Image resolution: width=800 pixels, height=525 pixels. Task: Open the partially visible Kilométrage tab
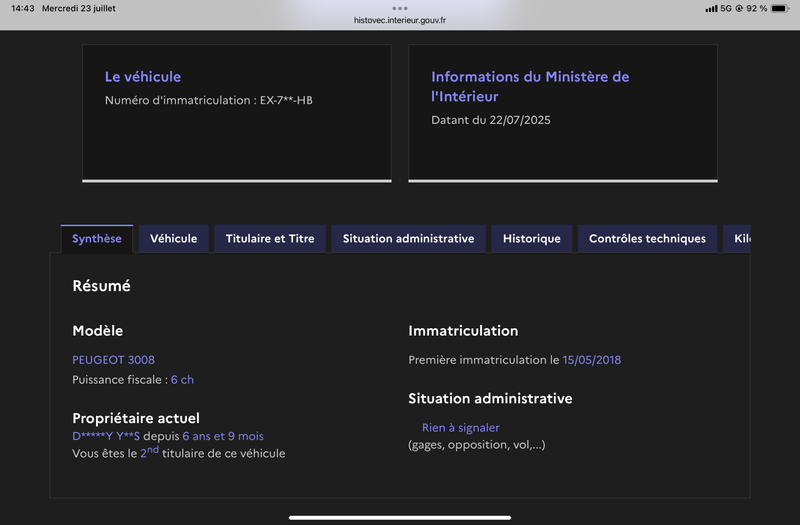(x=737, y=239)
